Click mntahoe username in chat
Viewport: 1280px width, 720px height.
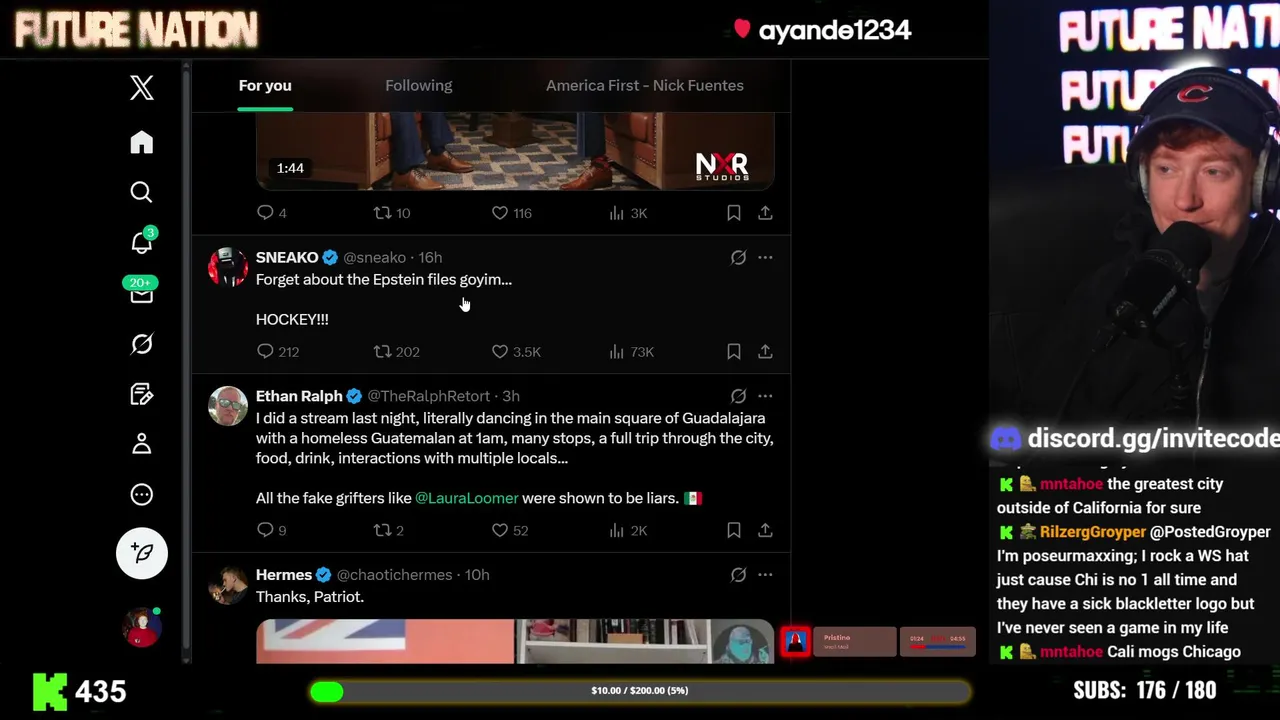1071,484
